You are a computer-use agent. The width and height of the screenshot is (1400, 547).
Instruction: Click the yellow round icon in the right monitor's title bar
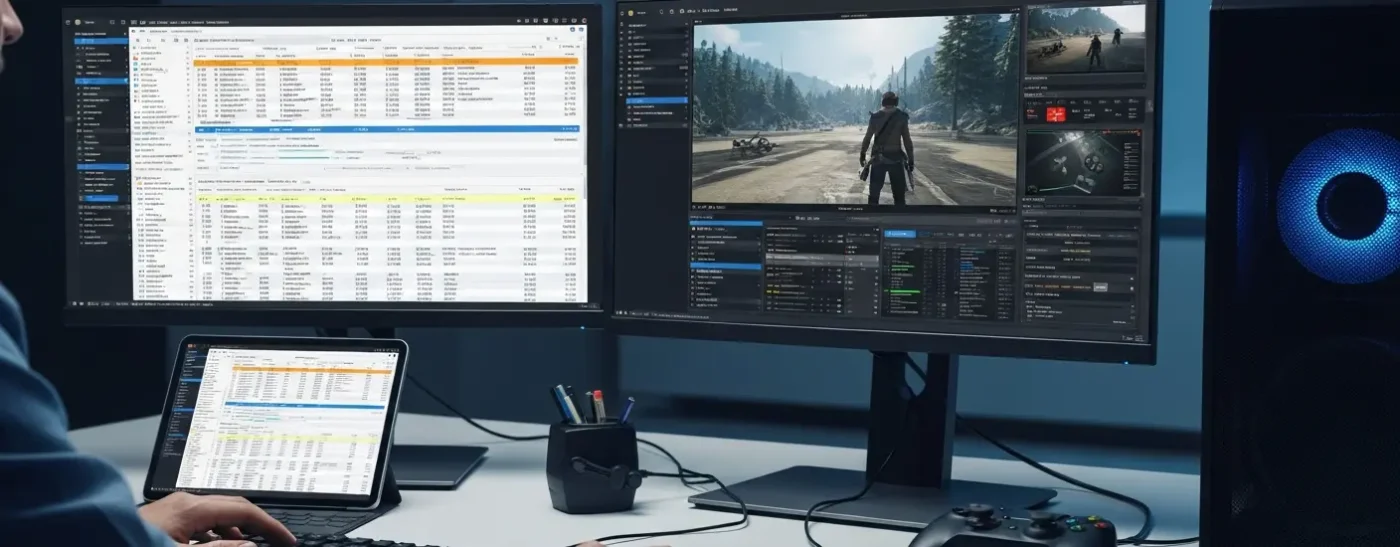(x=632, y=11)
